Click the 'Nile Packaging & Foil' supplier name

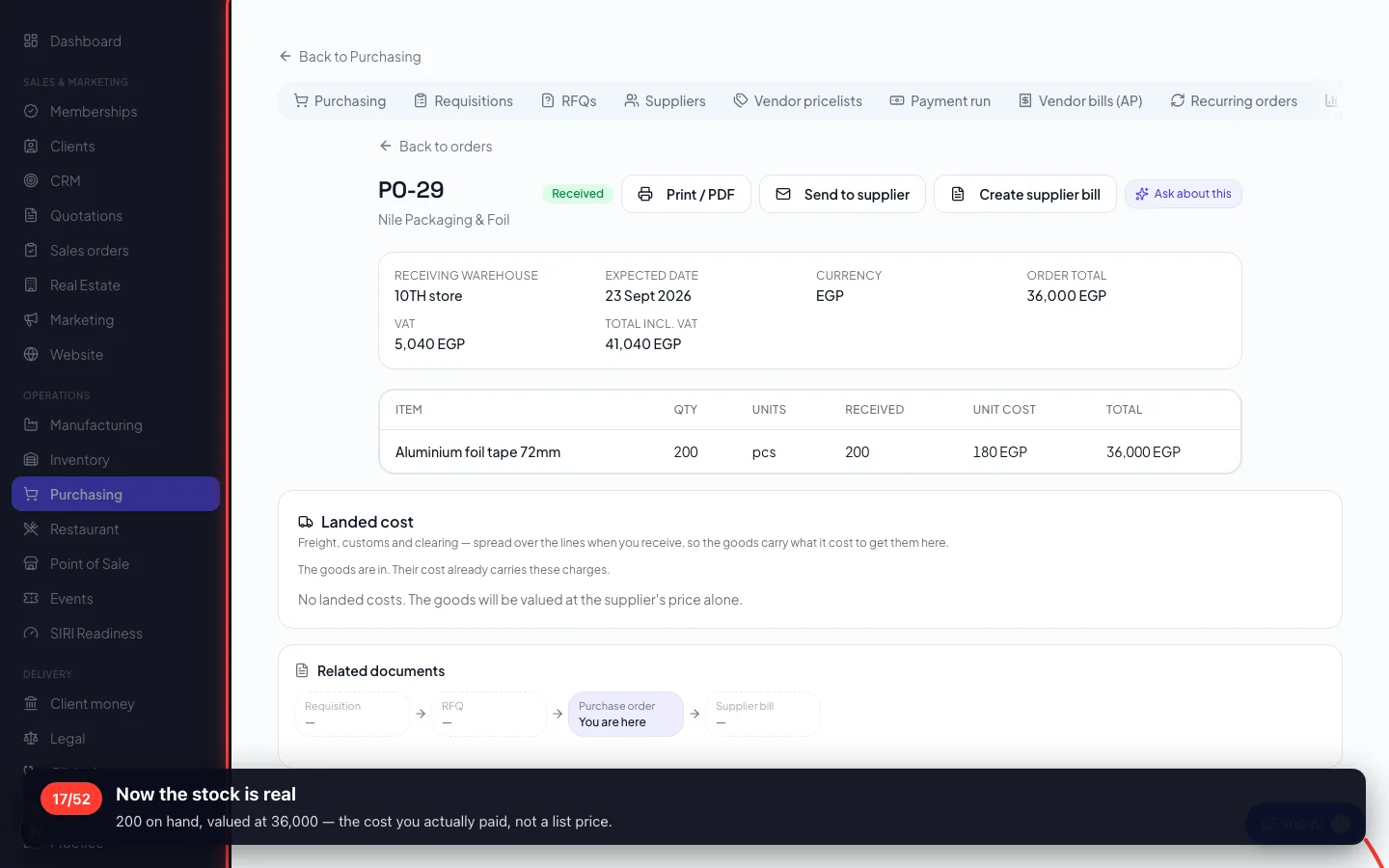click(x=444, y=220)
